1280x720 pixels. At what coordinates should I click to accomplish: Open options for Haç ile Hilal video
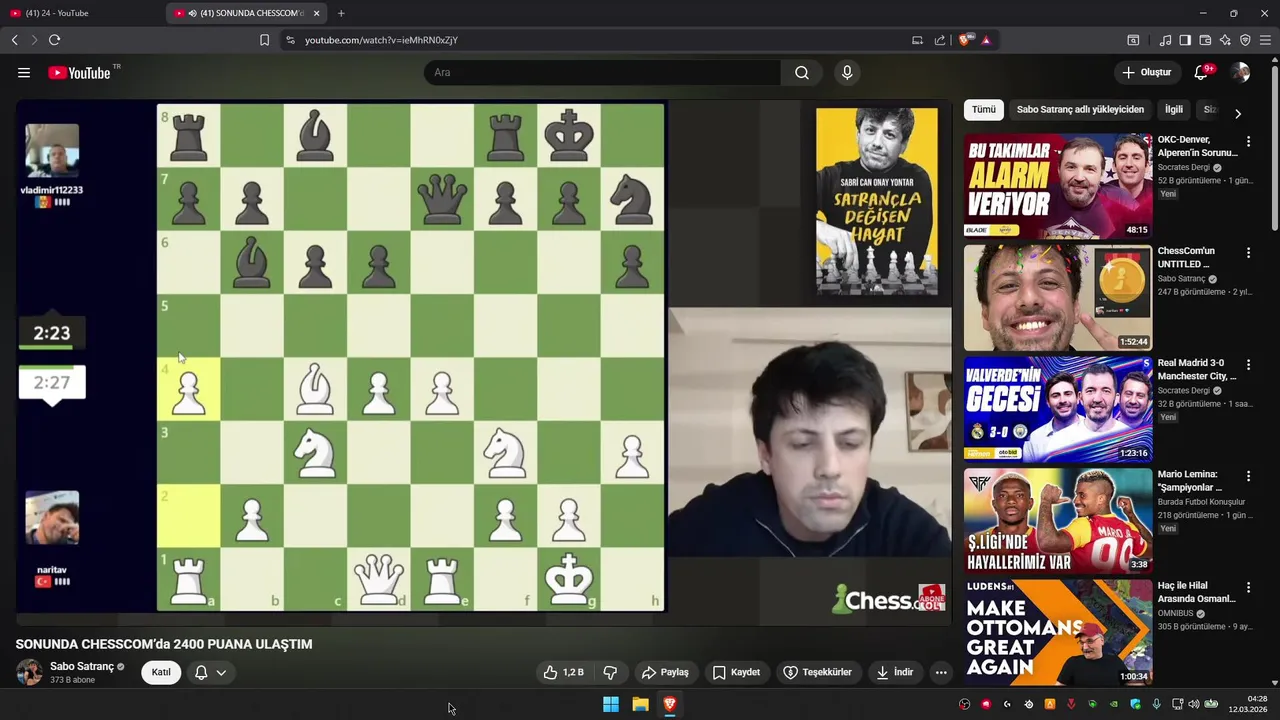(1248, 588)
